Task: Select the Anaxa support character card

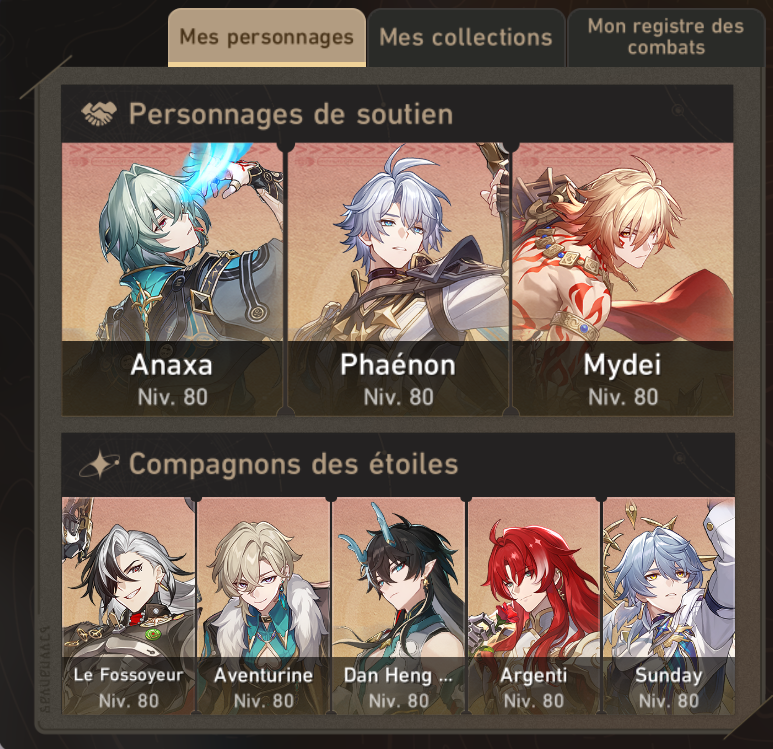Action: (172, 279)
